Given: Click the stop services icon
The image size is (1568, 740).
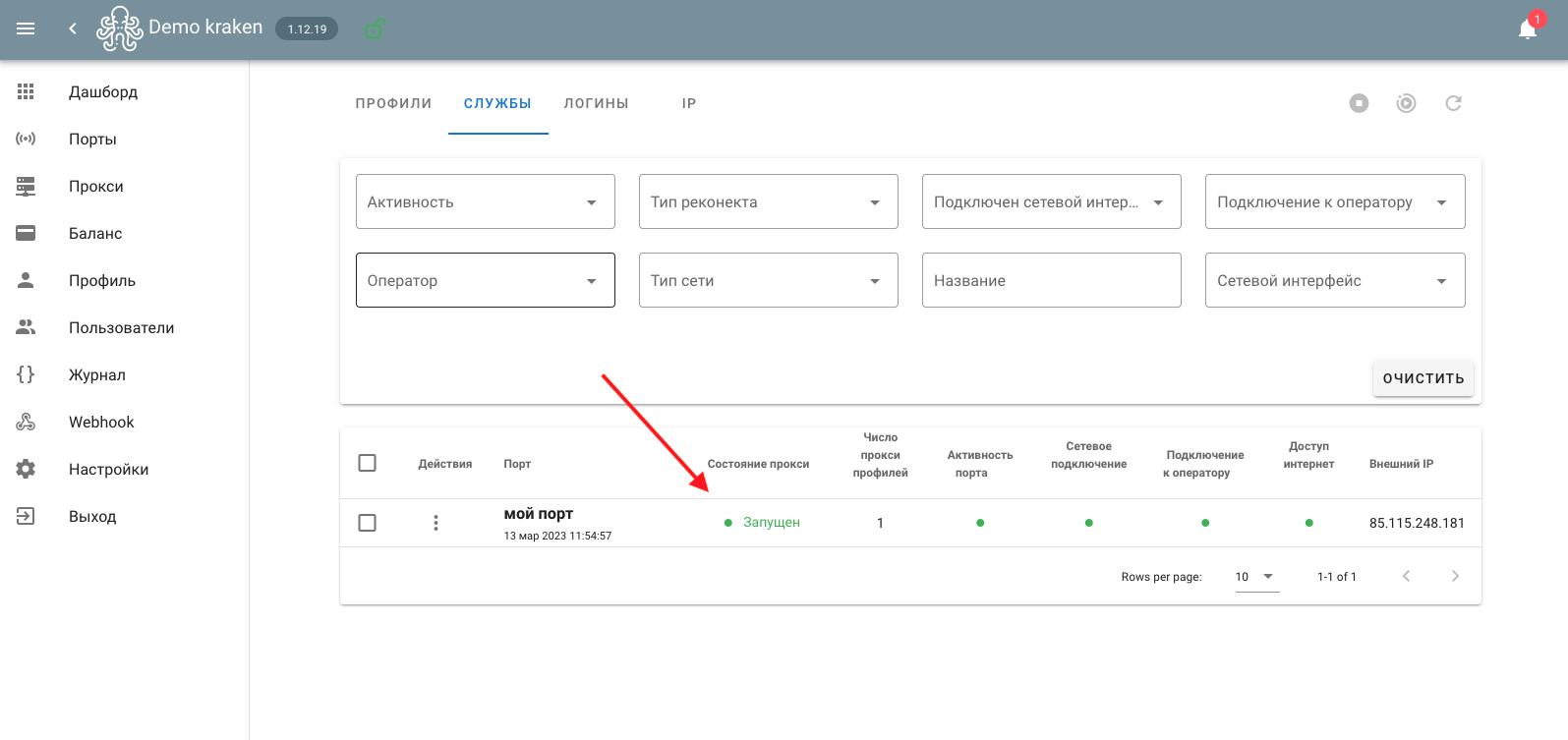Looking at the screenshot, I should click(1359, 103).
